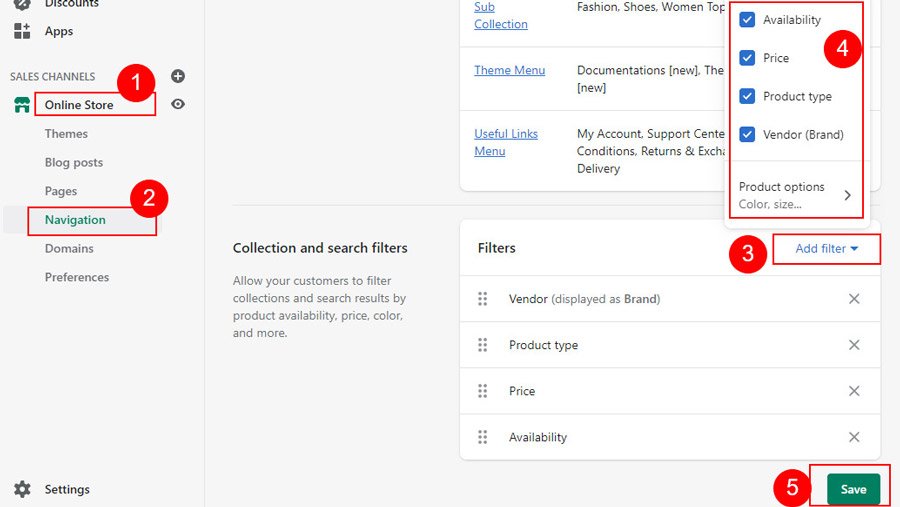900x507 pixels.
Task: Uncheck the Availability checkbox
Action: pos(747,20)
